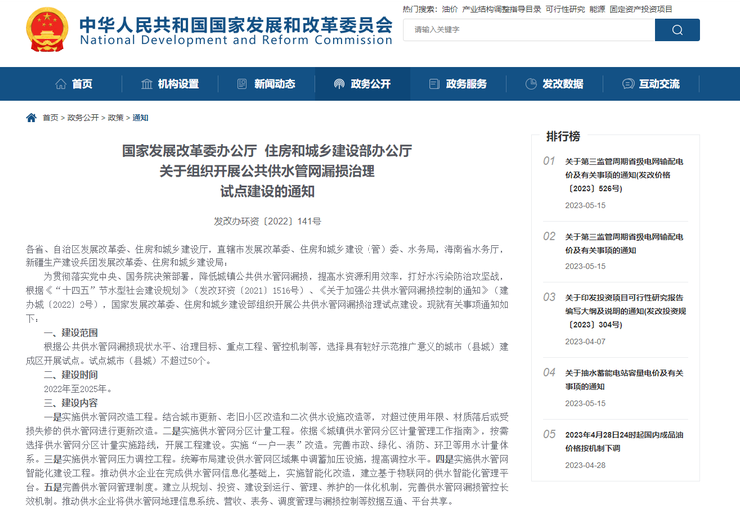This screenshot has width=740, height=510.
Task: Click the date 2023-04-28 in the ranking list
Action: [585, 465]
